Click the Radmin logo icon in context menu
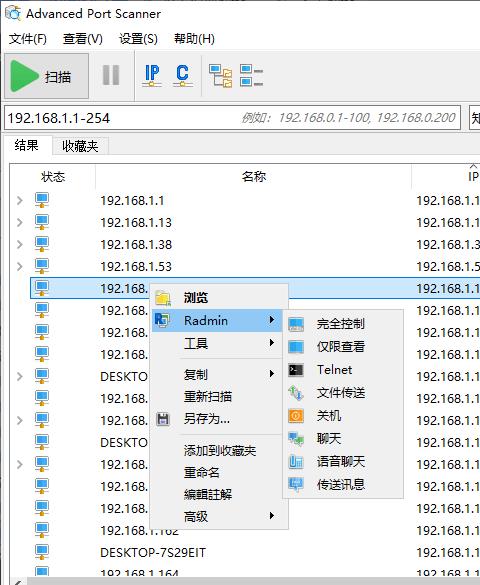Image resolution: width=480 pixels, height=585 pixels. pos(162,320)
